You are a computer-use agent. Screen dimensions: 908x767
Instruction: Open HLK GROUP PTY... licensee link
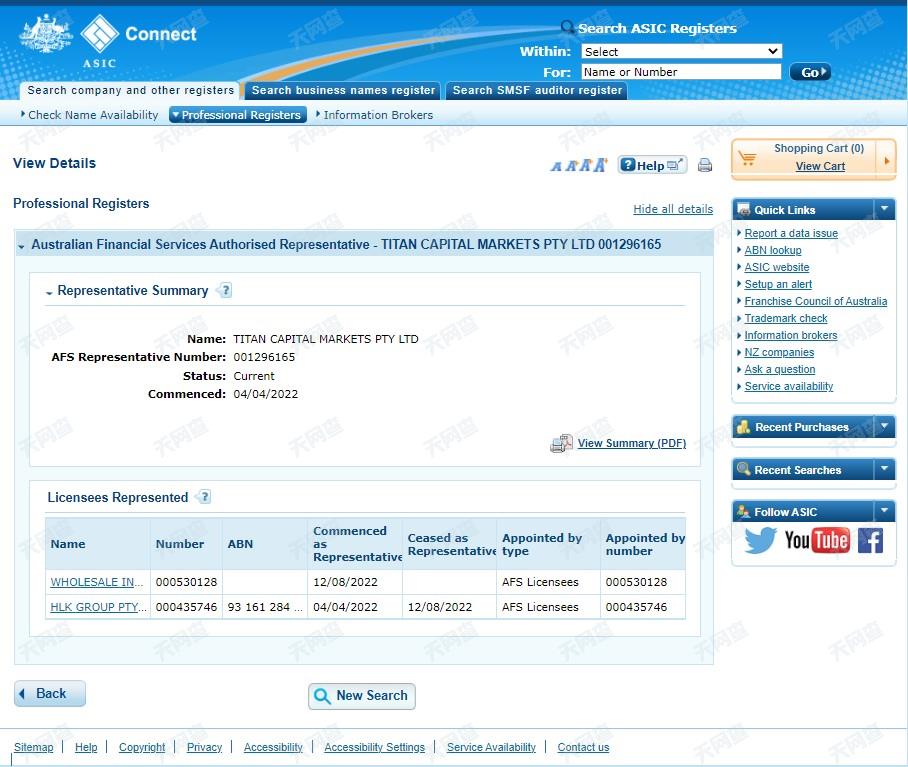point(98,607)
